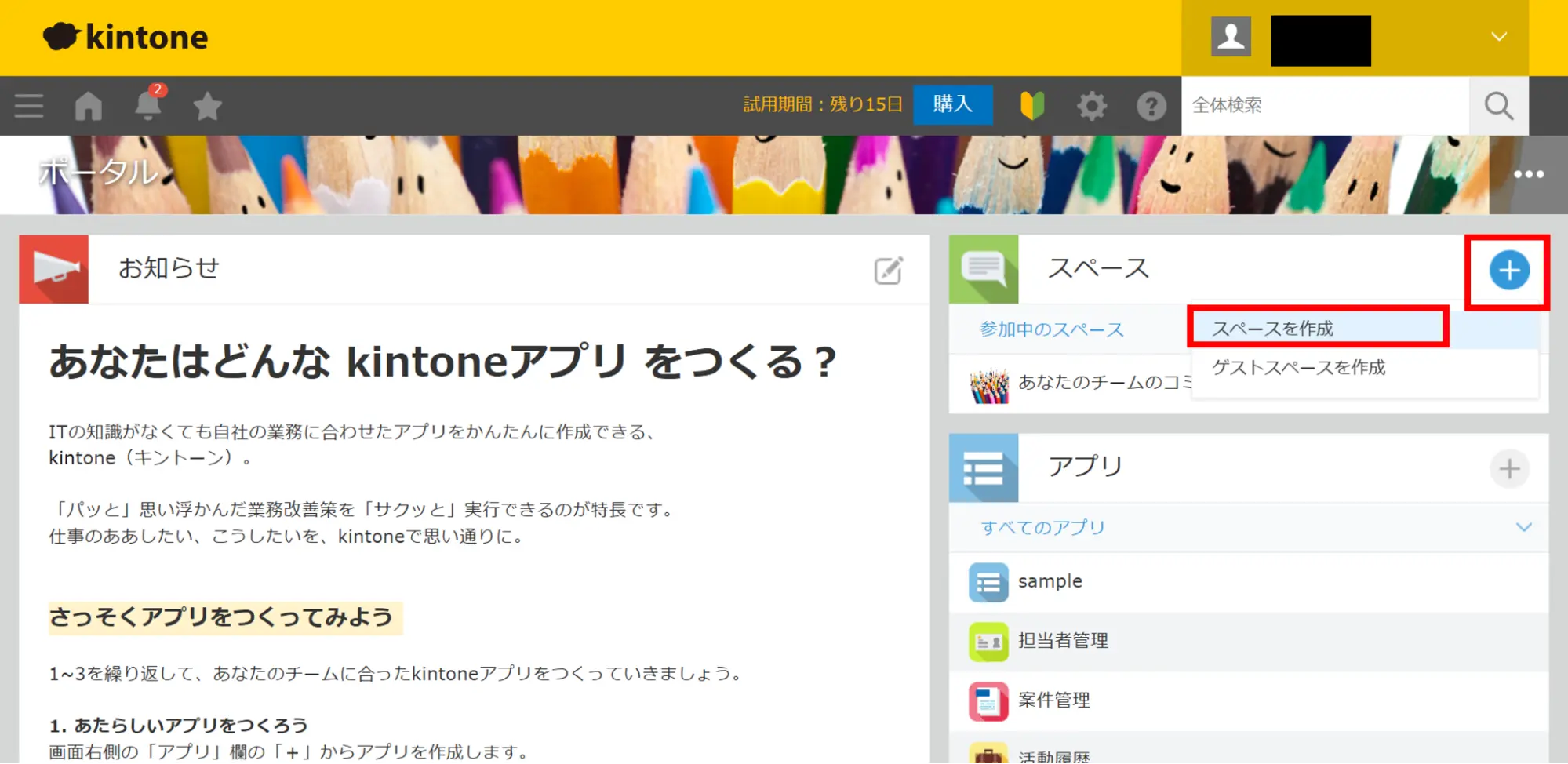
Task: Edit the お知らせ announcement with the pencil icon
Action: point(888,271)
